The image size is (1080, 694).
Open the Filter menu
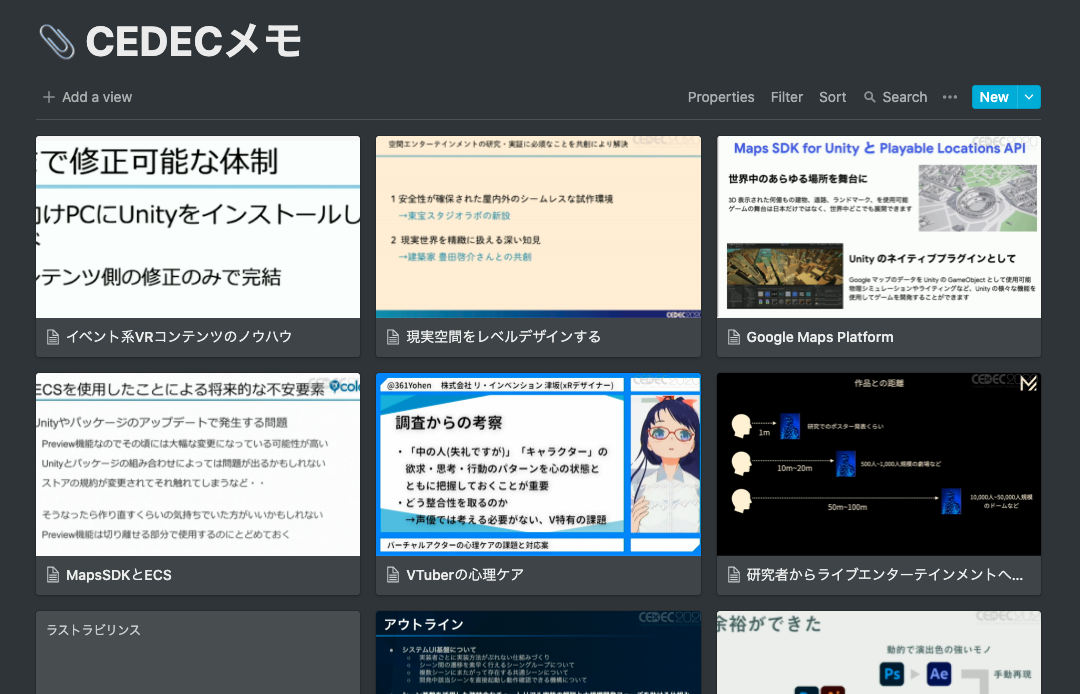(x=787, y=97)
